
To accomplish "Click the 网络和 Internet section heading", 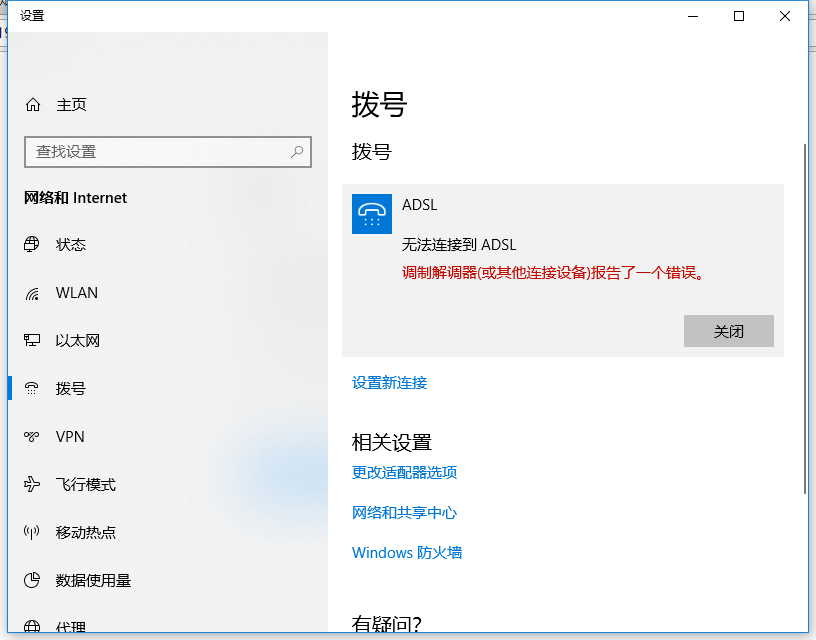I will [75, 198].
